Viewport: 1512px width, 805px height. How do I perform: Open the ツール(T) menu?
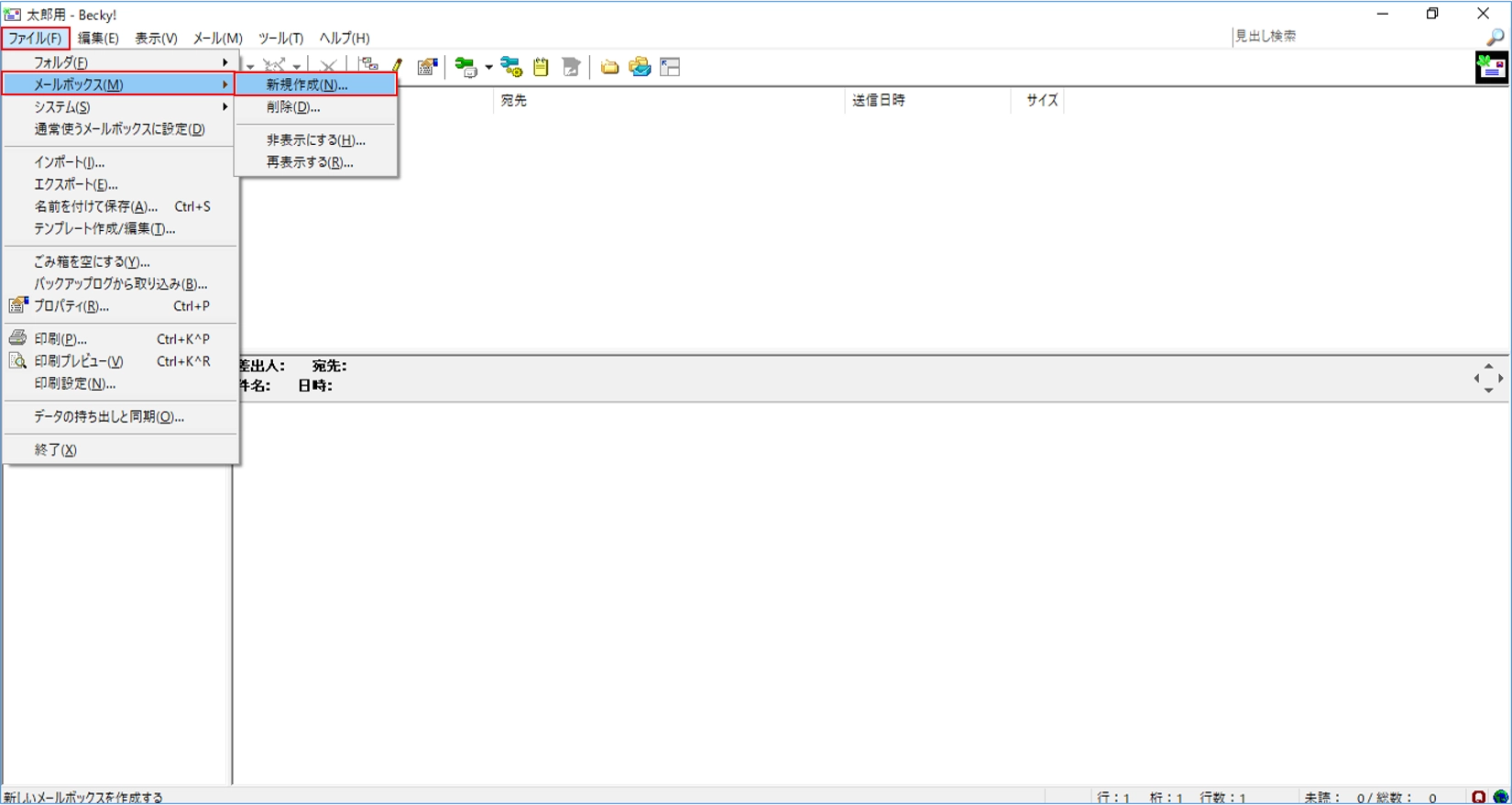pyautogui.click(x=280, y=38)
